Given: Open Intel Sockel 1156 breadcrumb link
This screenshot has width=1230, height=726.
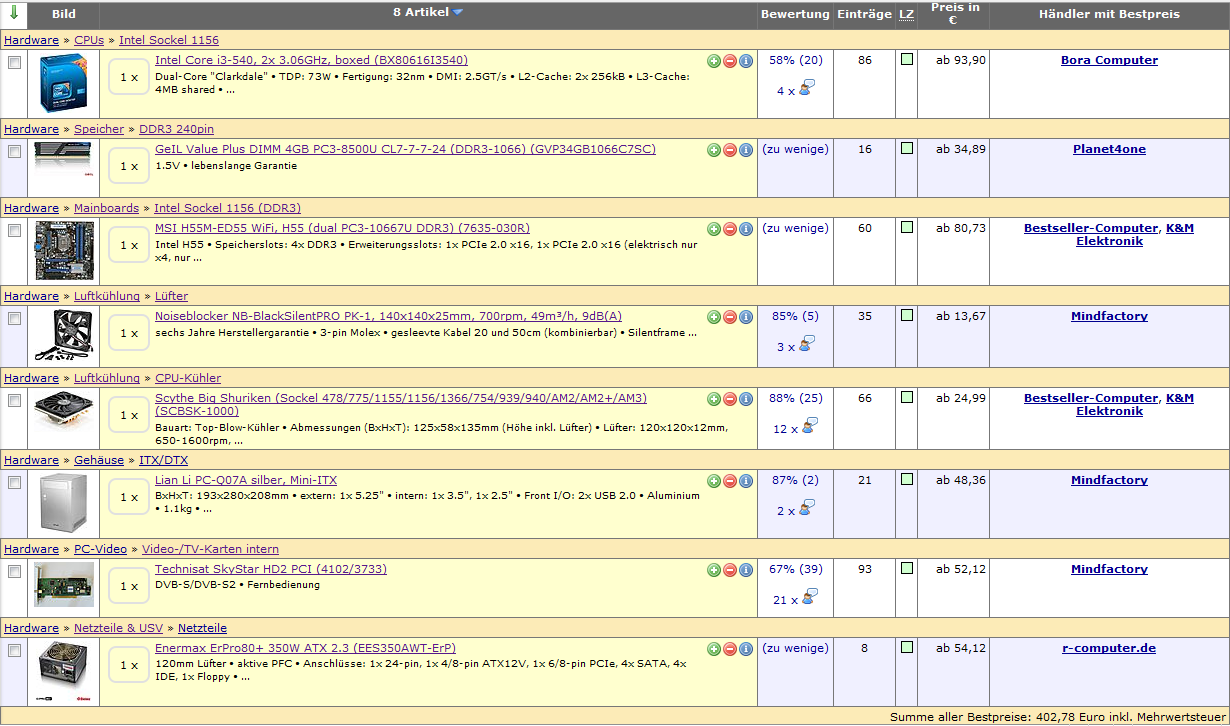Looking at the screenshot, I should (169, 40).
